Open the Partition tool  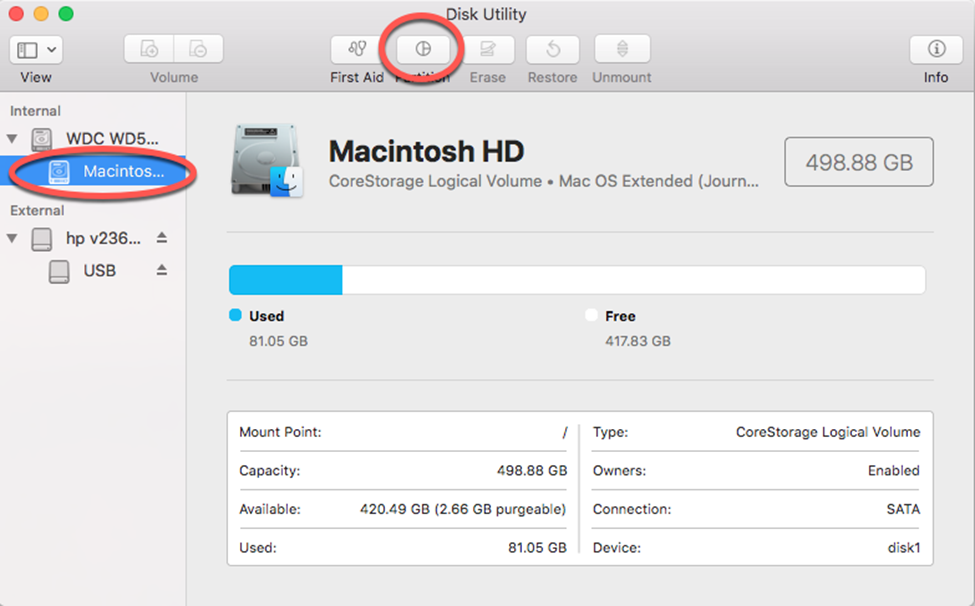423,48
